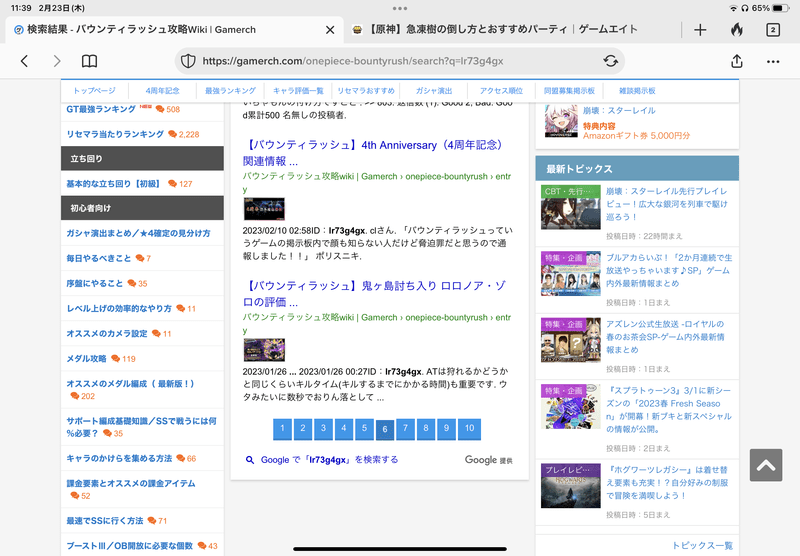
Task: Open the three-dot browser menu
Action: [x=773, y=62]
